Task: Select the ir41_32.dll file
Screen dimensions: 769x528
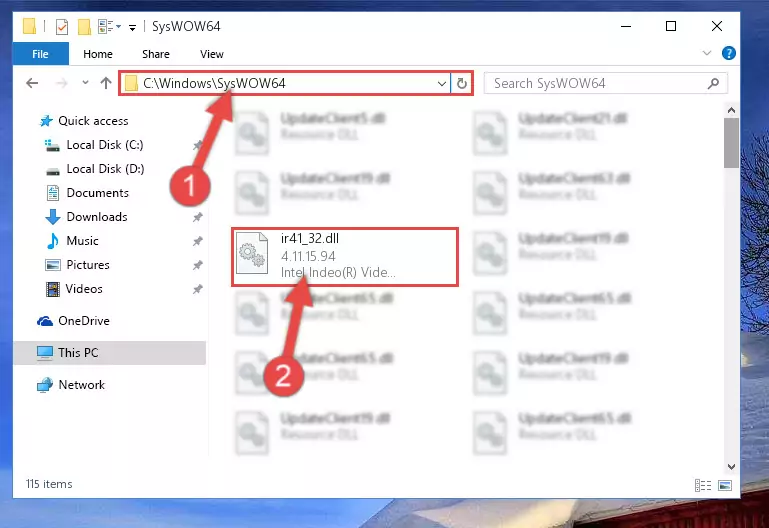Action: (345, 256)
